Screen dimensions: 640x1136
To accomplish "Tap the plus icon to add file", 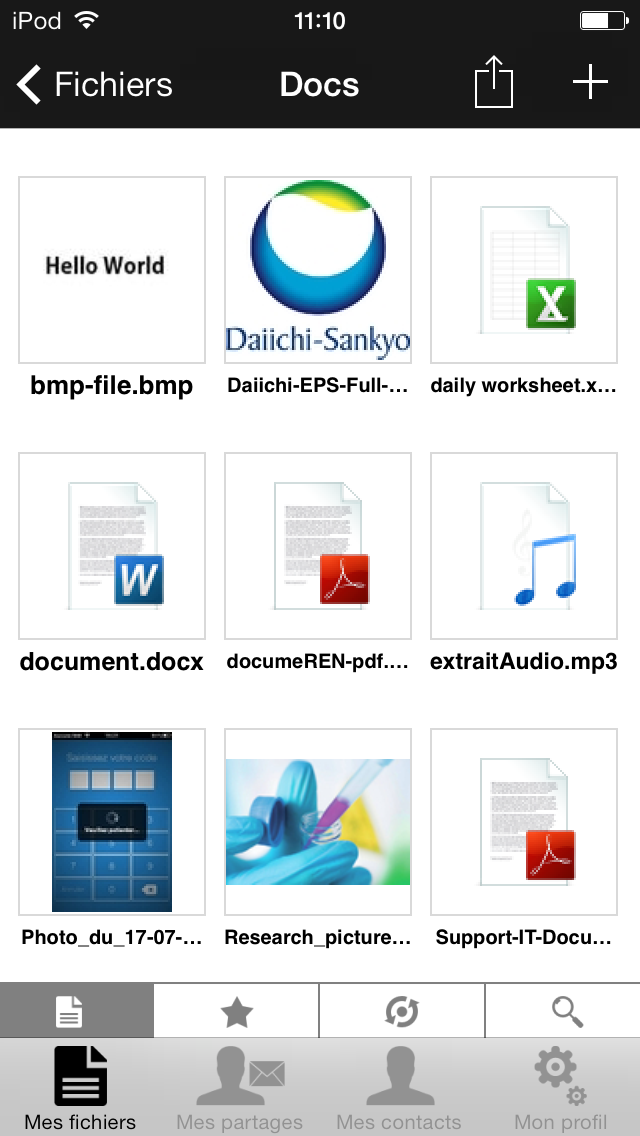I will point(591,82).
